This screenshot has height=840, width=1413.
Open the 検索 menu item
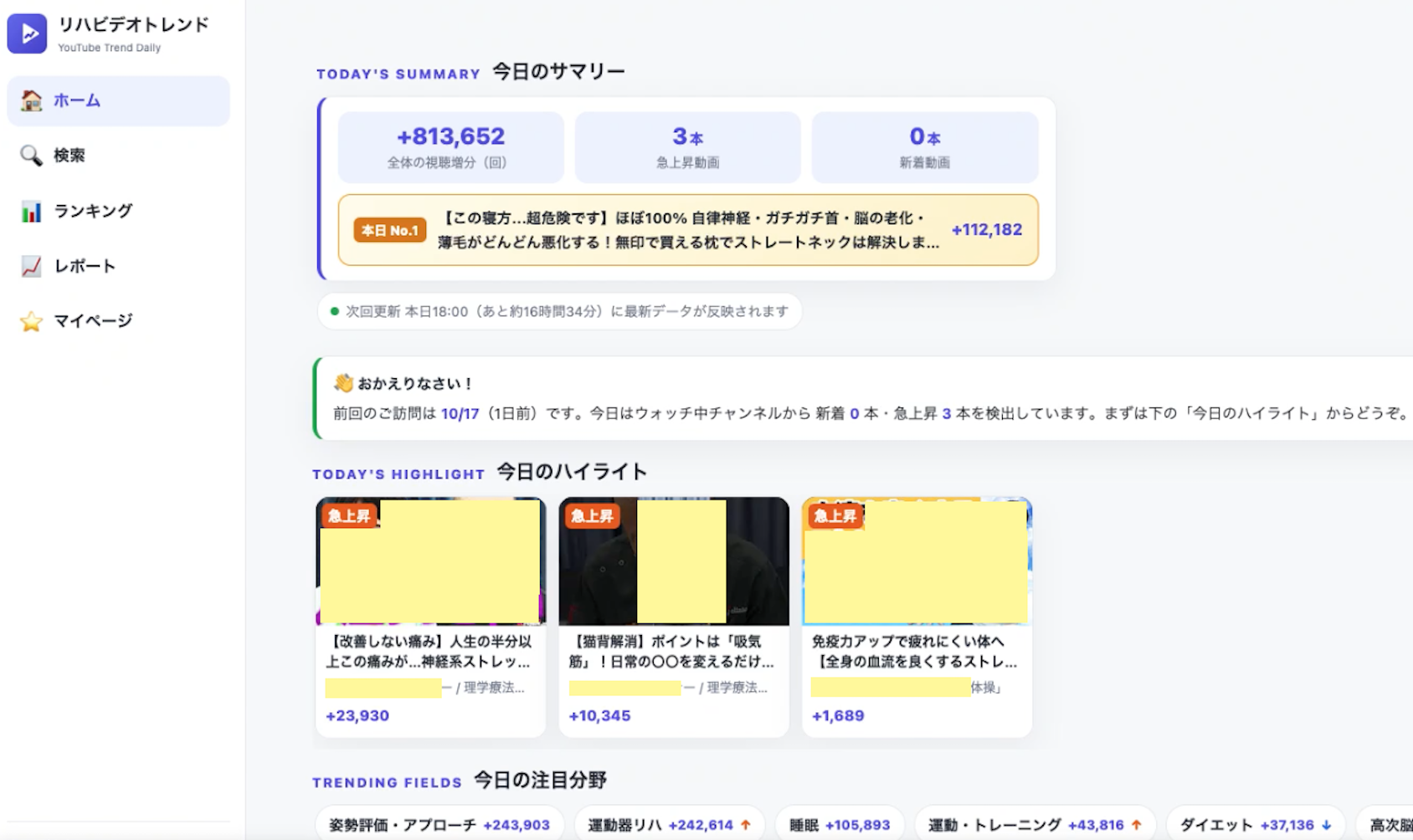tap(118, 156)
